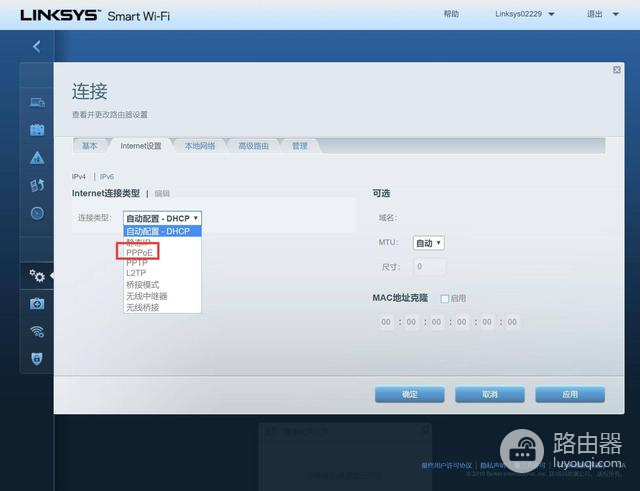Choose 自动配置 - DHCP option in list
The image size is (640, 491).
(x=162, y=231)
